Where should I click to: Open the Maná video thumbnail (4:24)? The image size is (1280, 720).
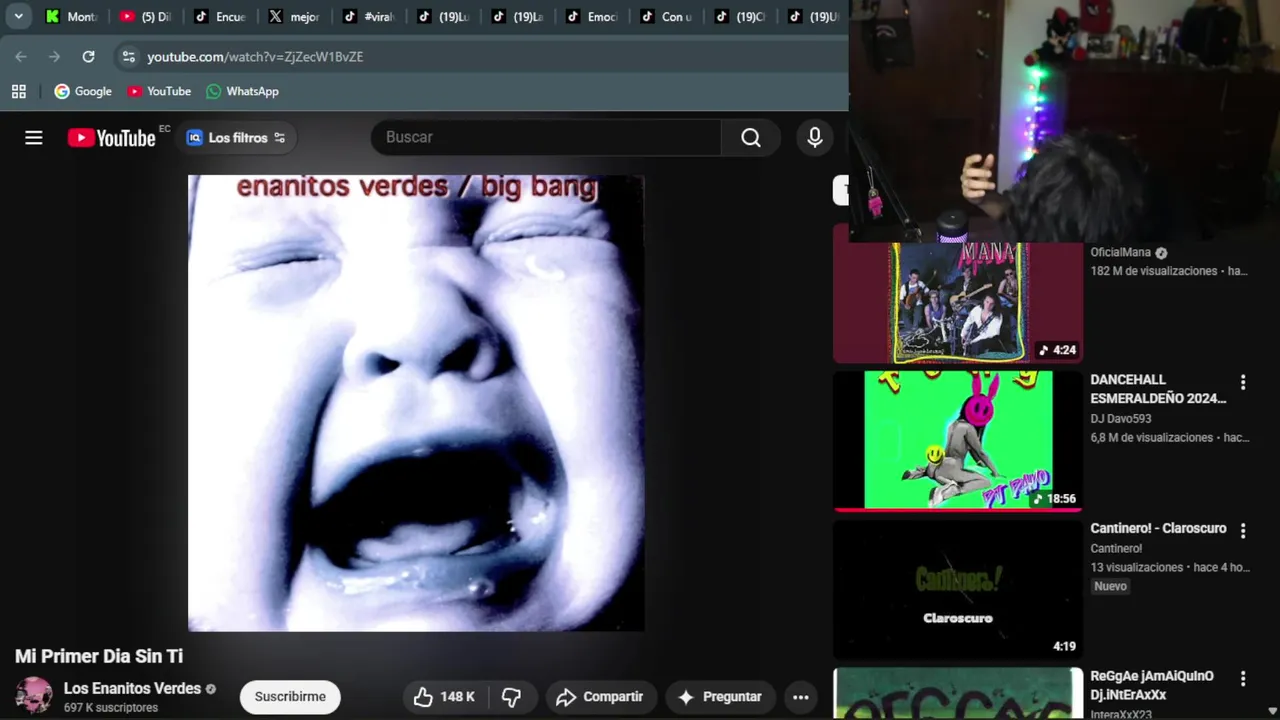pyautogui.click(x=958, y=301)
